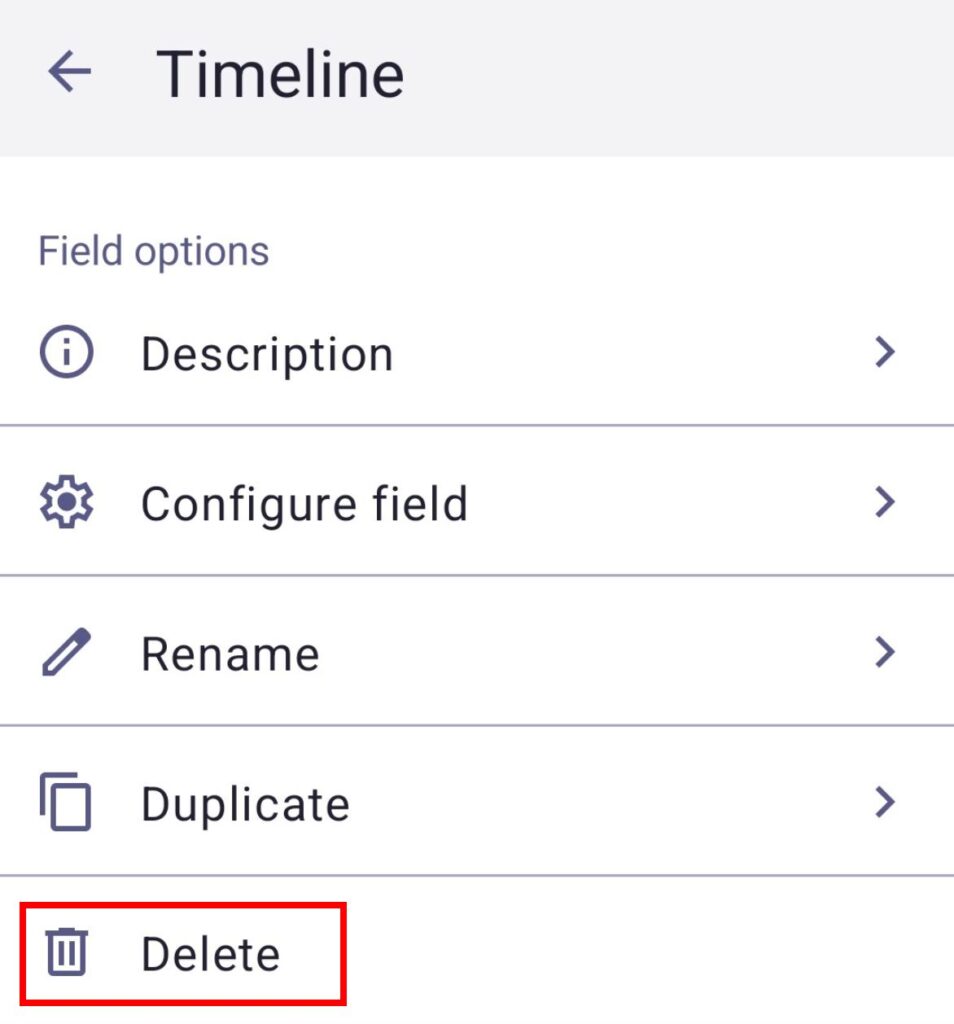Image resolution: width=954 pixels, height=1024 pixels.
Task: Click the info icon beside Description
Action: (x=66, y=353)
